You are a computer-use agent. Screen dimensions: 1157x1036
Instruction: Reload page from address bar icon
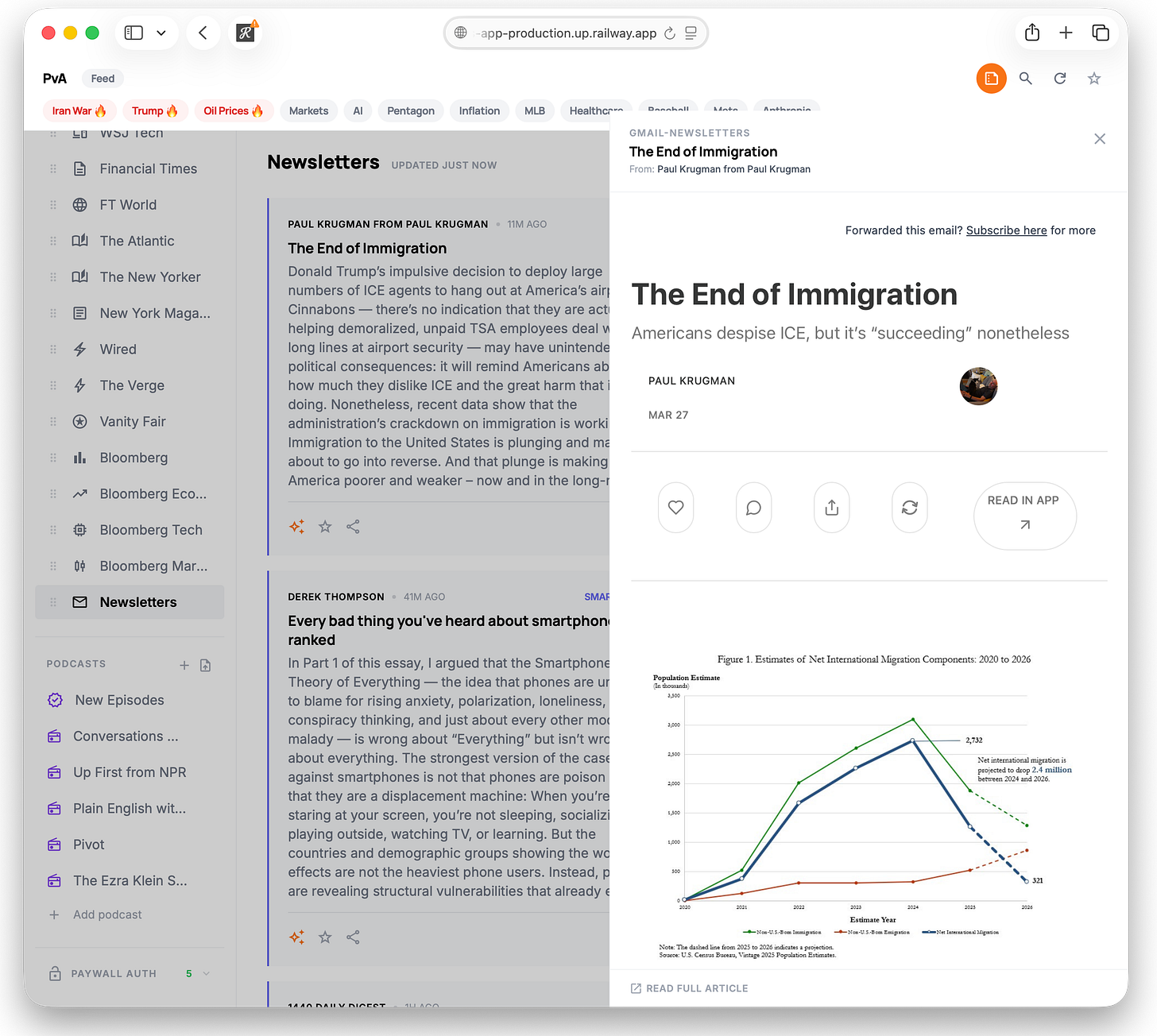click(670, 33)
